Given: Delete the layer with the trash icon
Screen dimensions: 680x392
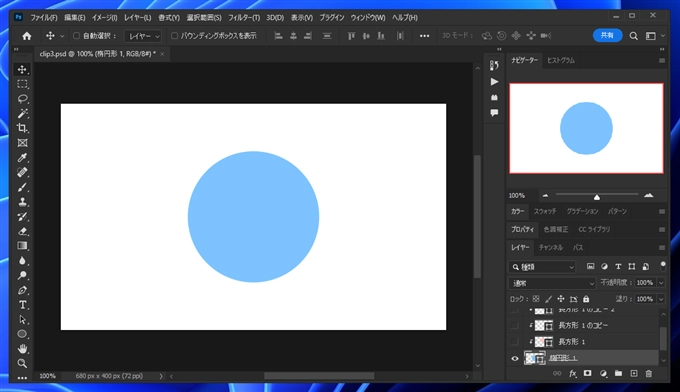Looking at the screenshot, I should point(649,373).
